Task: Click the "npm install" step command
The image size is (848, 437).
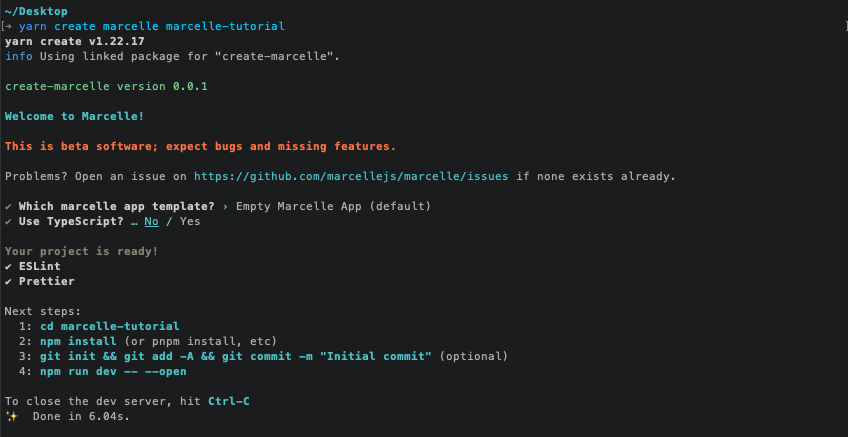Action: [x=78, y=341]
